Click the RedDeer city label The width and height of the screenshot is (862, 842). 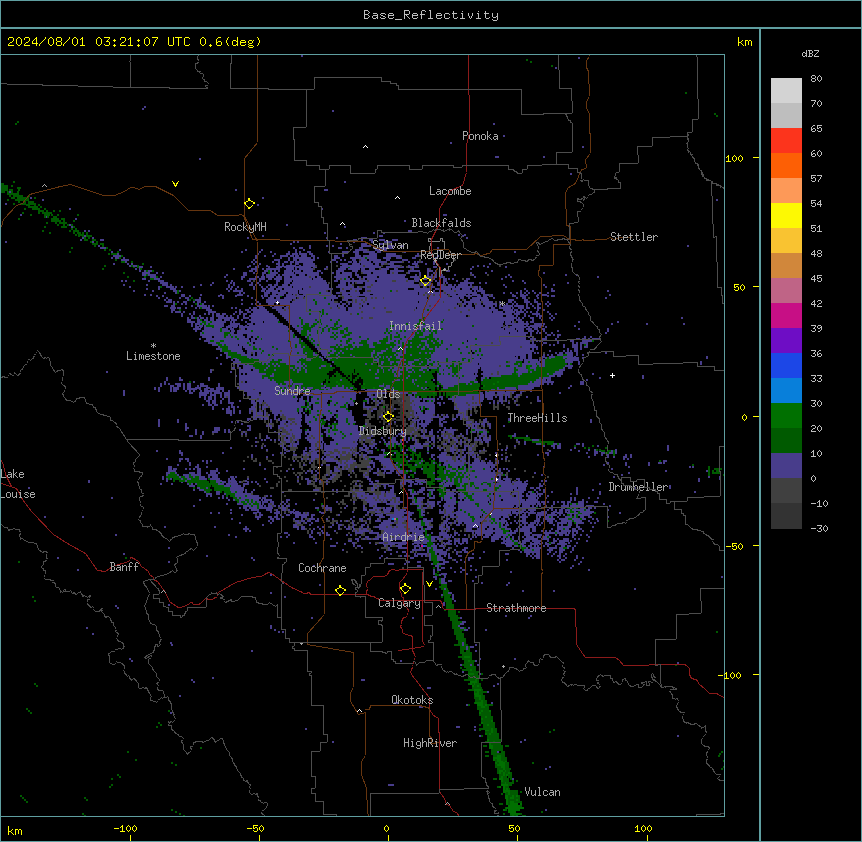[440, 255]
